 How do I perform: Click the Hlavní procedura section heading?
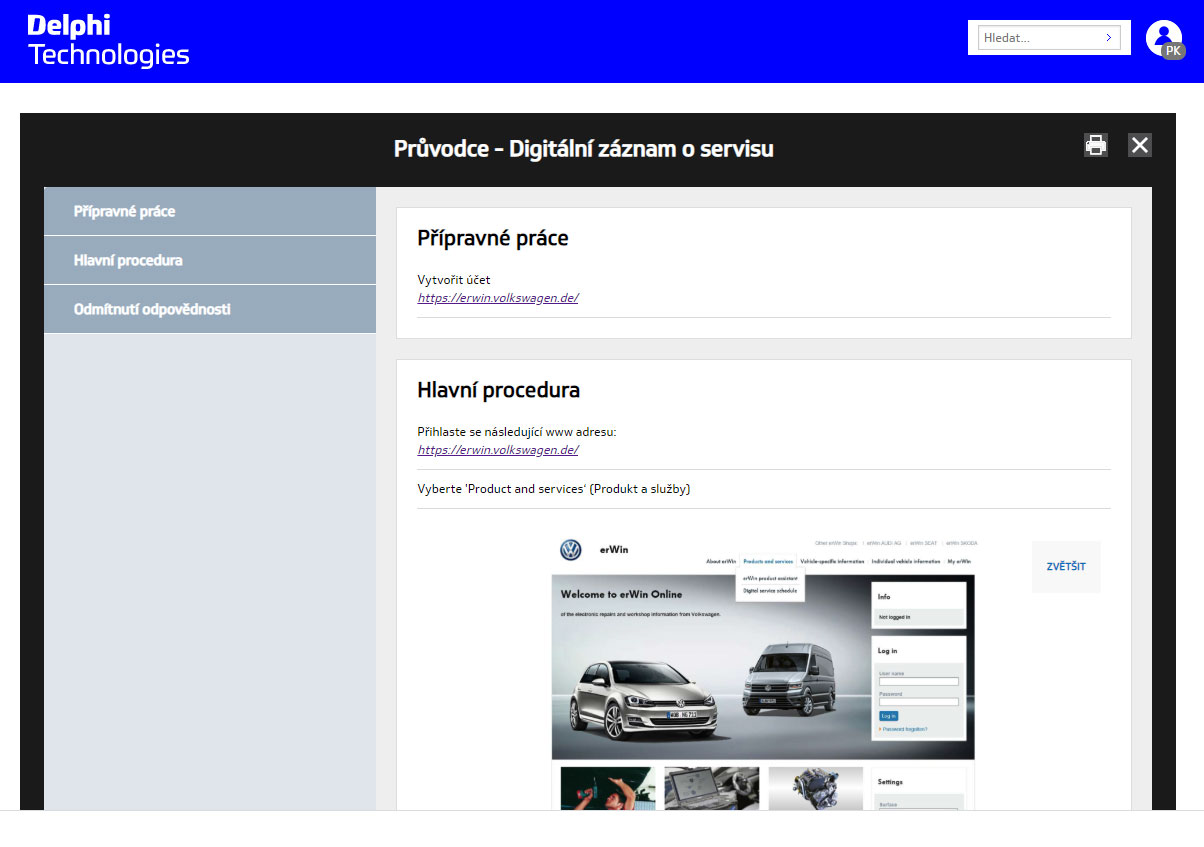coord(498,390)
